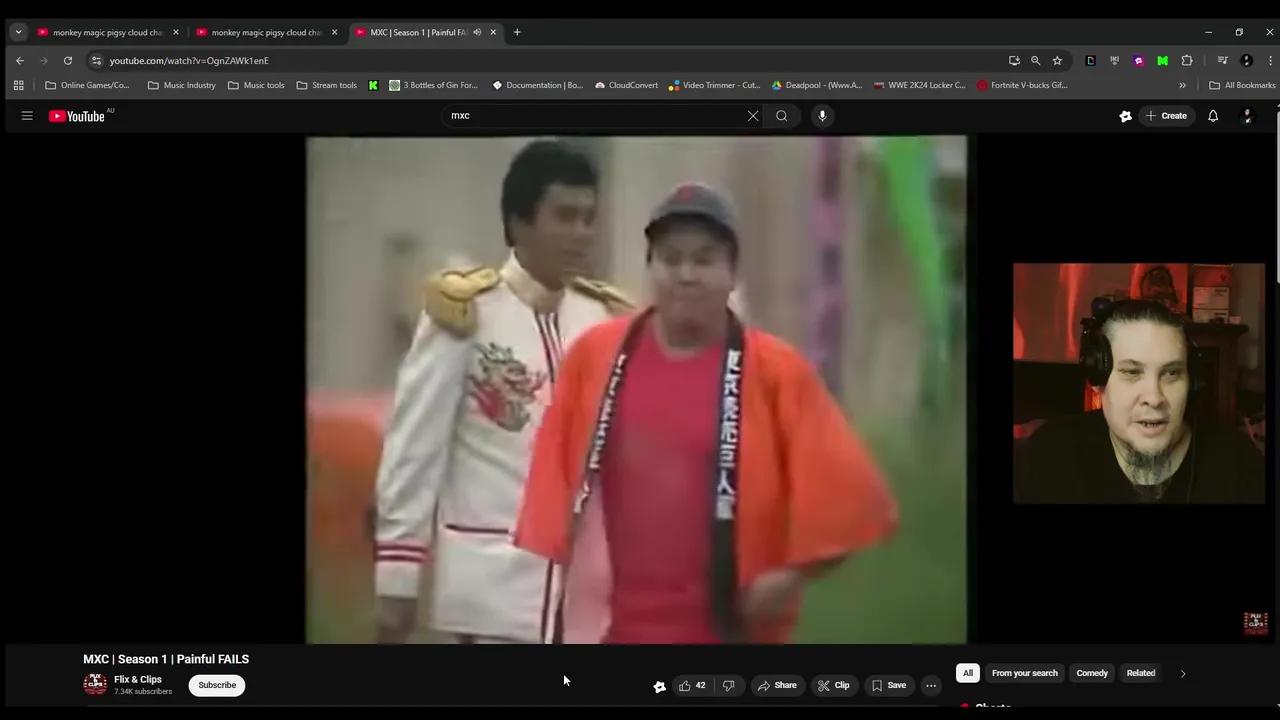Screen dimensions: 1280x720
Task: View site information icon in address bar
Action: [x=96, y=60]
